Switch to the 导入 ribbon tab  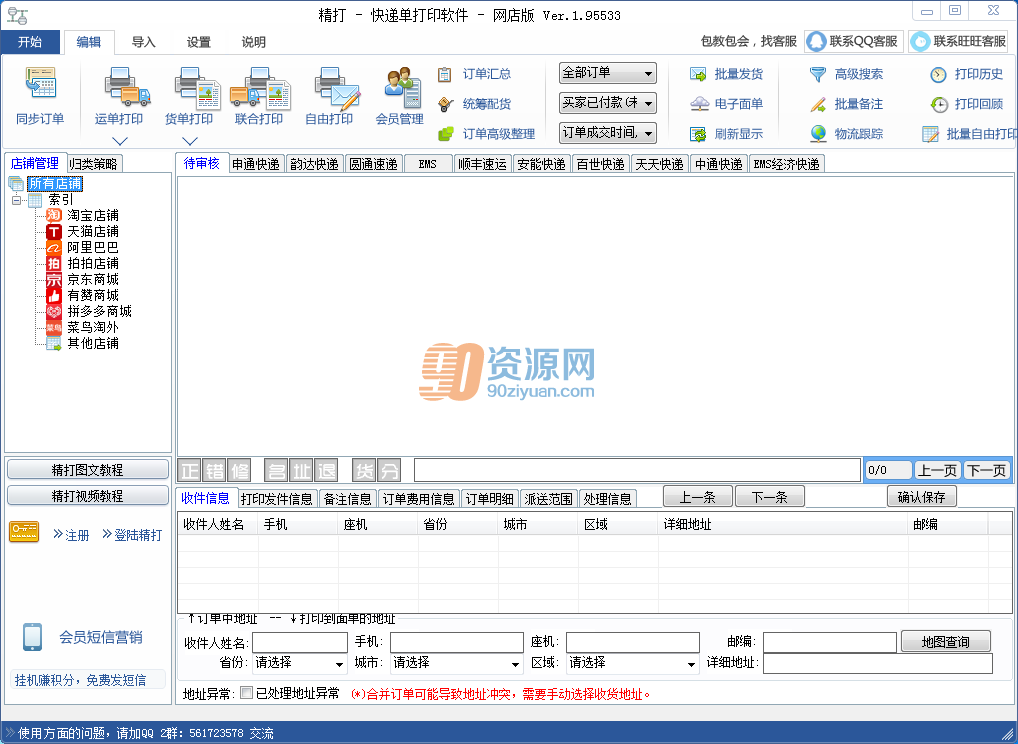click(x=143, y=42)
